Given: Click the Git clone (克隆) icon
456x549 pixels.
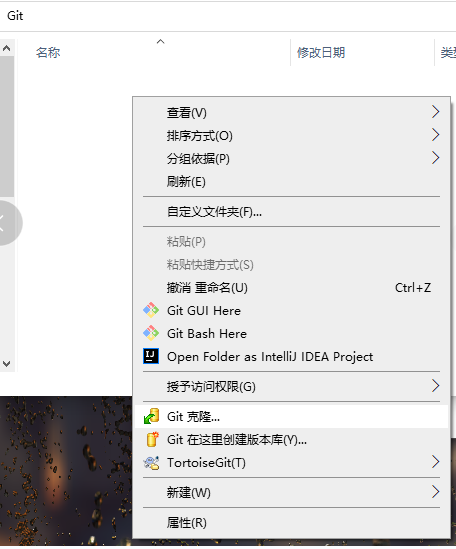Looking at the screenshot, I should tap(152, 416).
